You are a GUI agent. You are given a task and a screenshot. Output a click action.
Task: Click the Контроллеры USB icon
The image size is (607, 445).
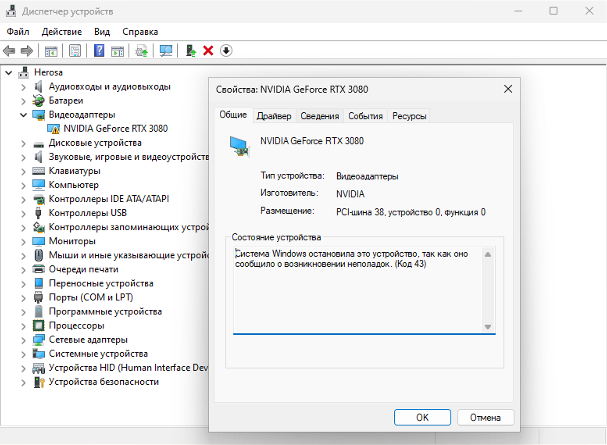[x=38, y=213]
